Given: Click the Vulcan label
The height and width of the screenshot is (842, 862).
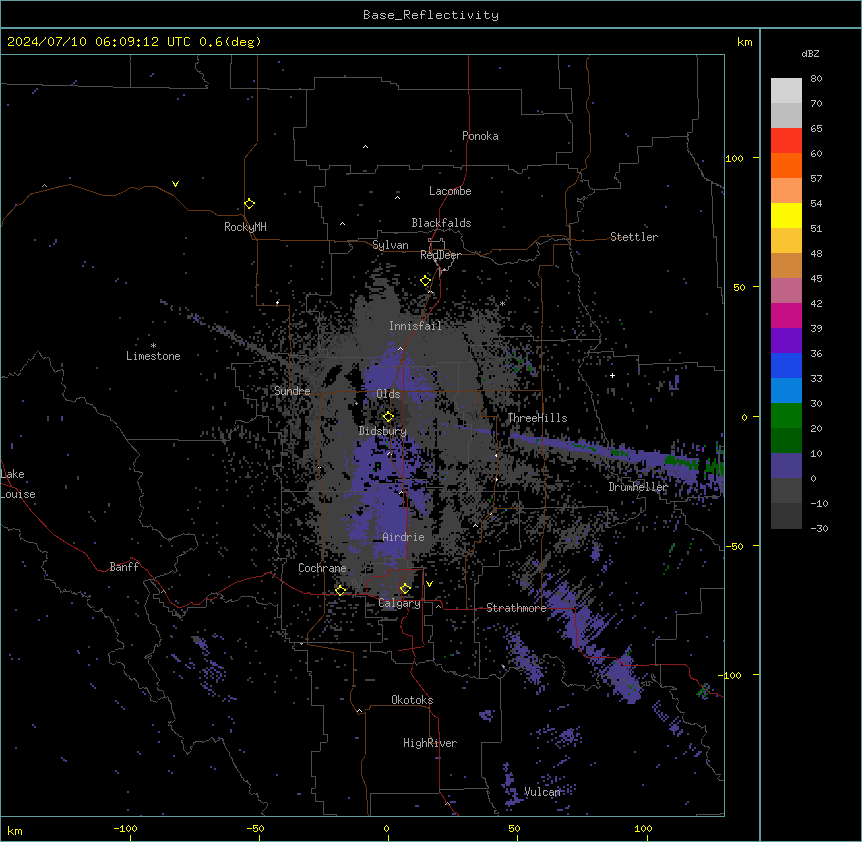Looking at the screenshot, I should (542, 792).
